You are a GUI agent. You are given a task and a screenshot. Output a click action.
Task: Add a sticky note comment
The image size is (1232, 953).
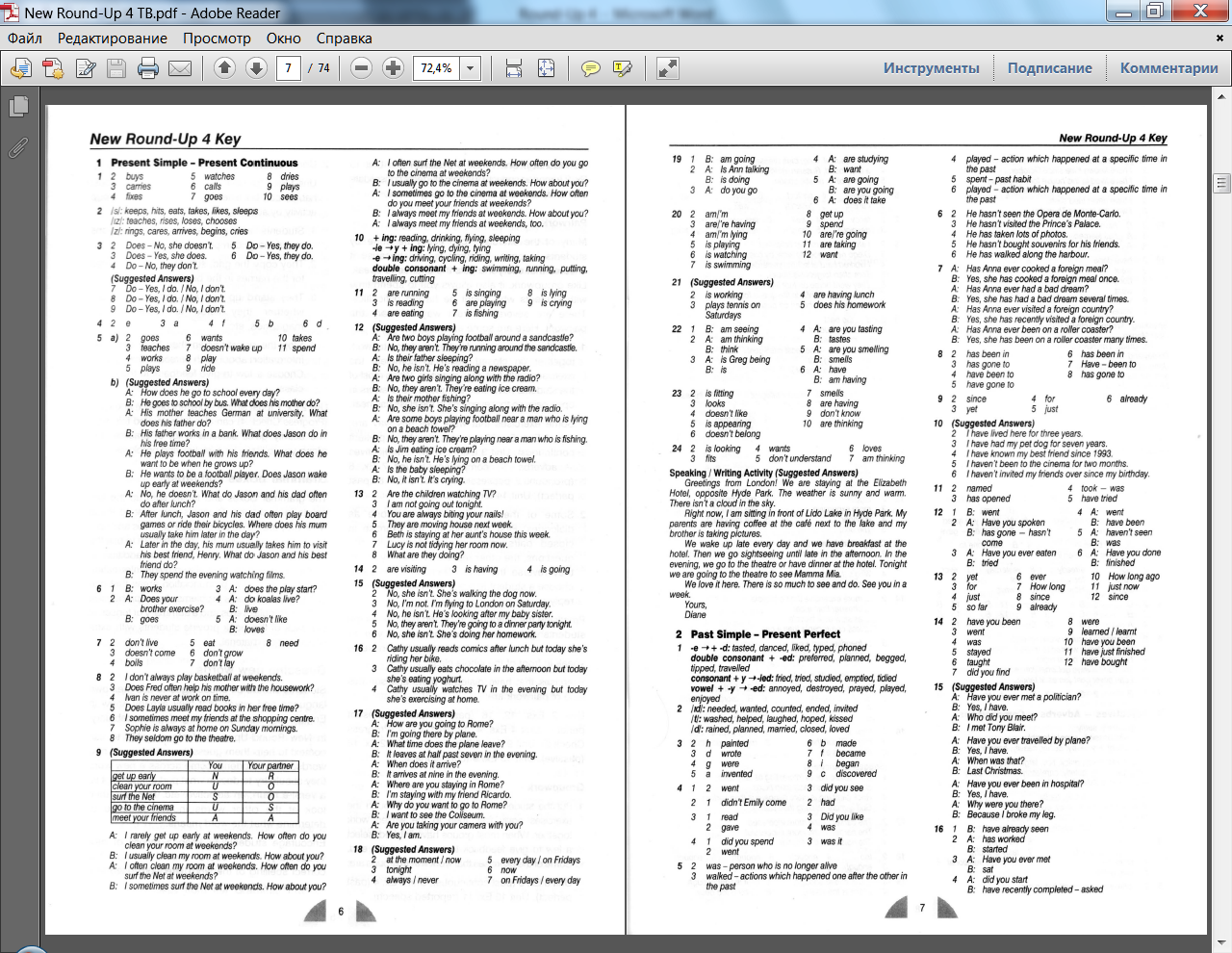[591, 68]
